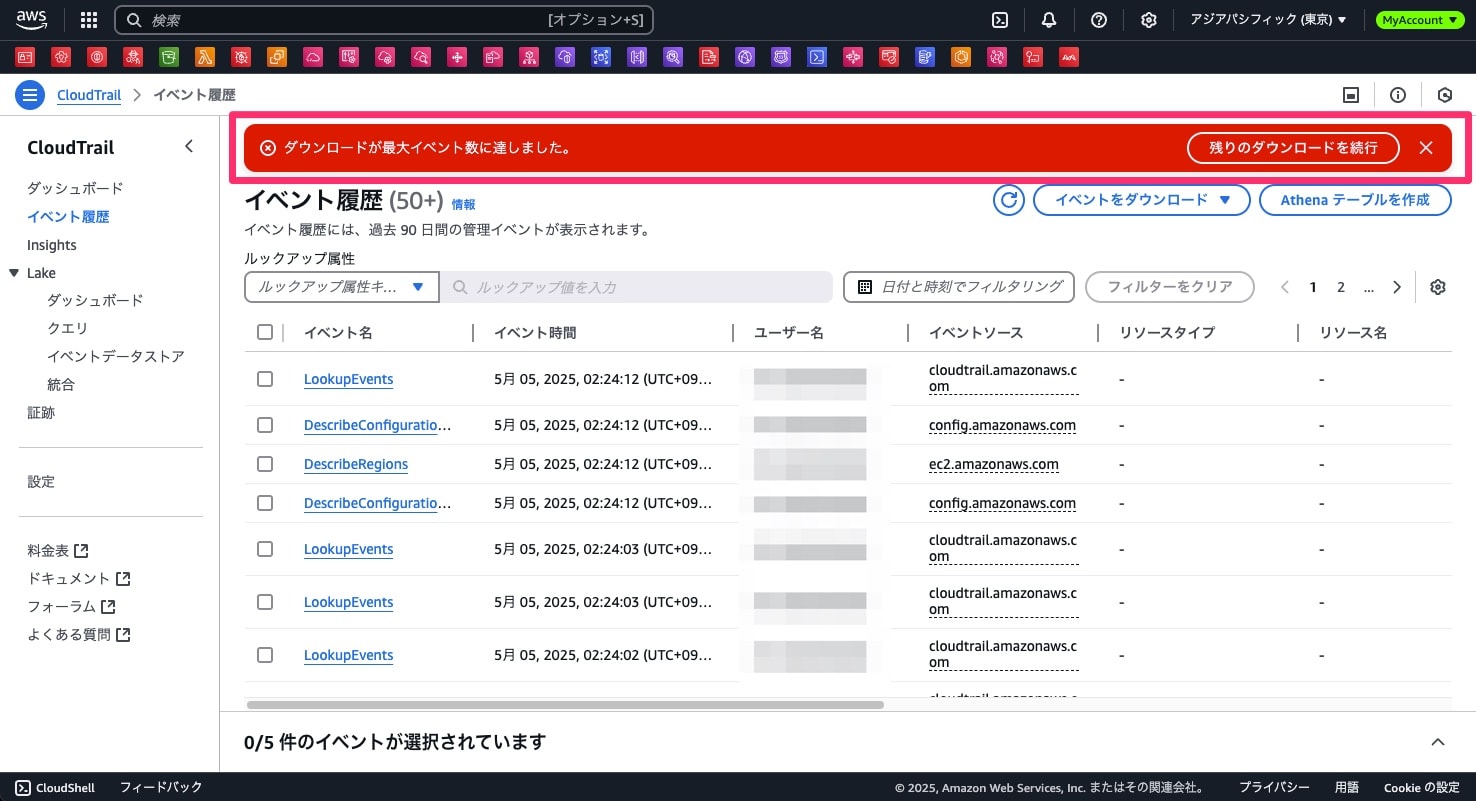
Task: Open the orange Lambda favorite icon
Action: (205, 57)
